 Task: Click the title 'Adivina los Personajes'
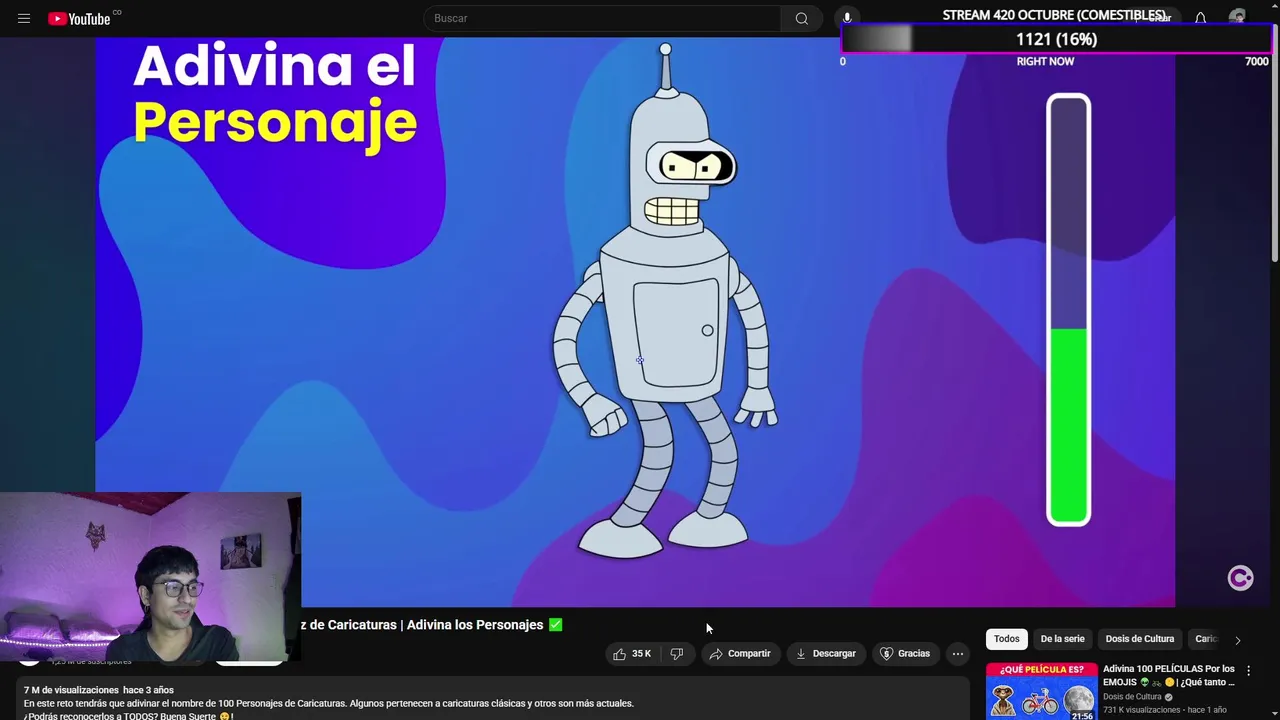(475, 625)
